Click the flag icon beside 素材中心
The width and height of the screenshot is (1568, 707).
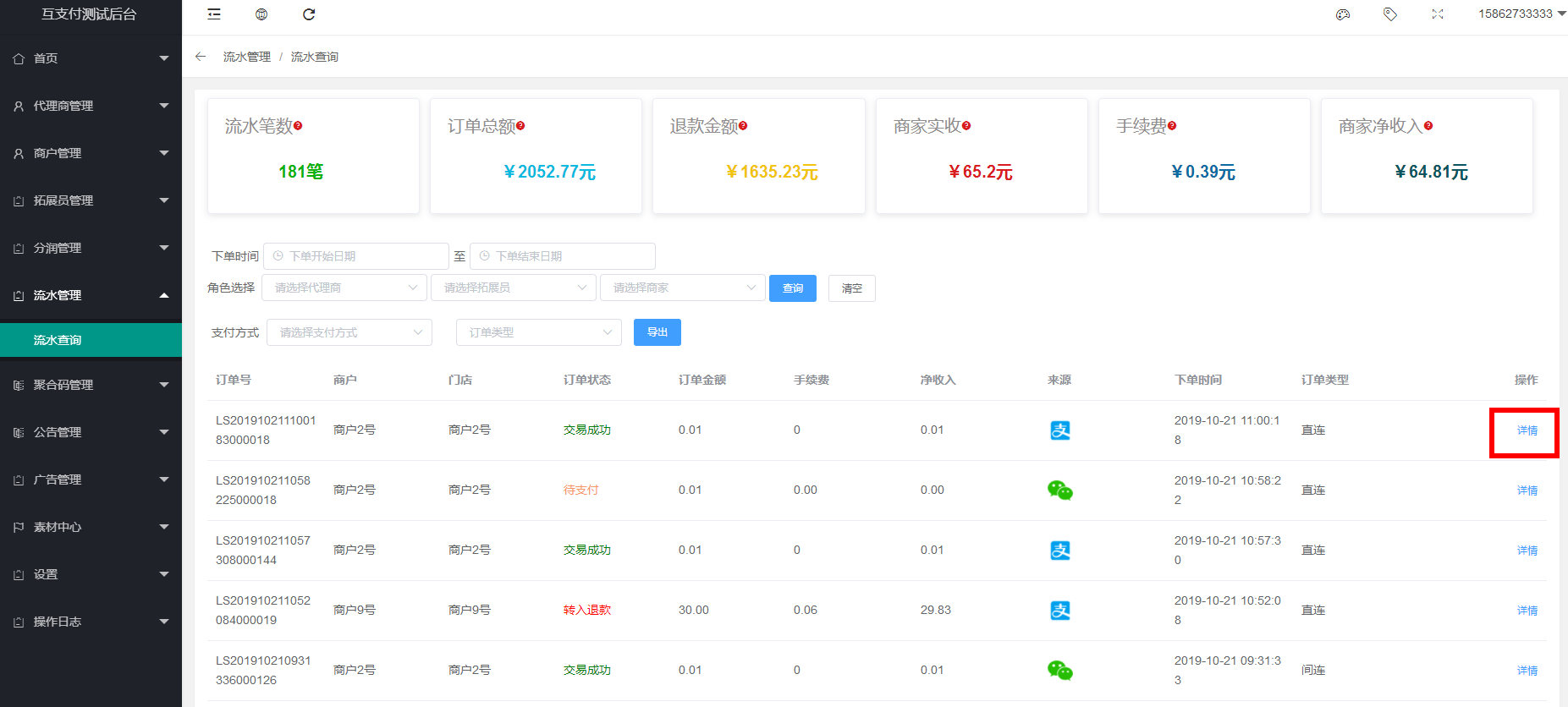click(19, 527)
